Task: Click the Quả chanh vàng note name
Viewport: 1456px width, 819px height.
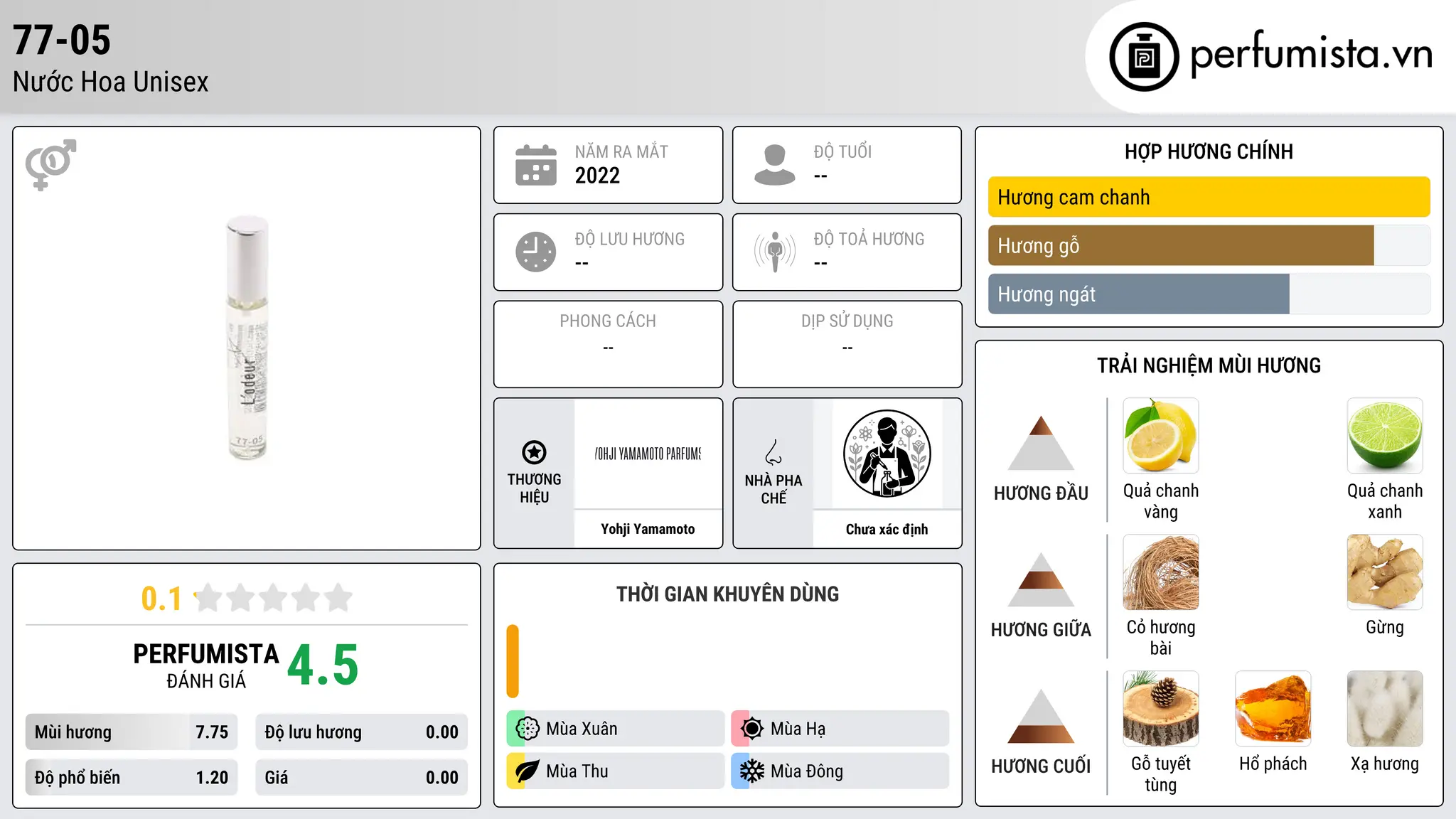Action: coord(1161,501)
